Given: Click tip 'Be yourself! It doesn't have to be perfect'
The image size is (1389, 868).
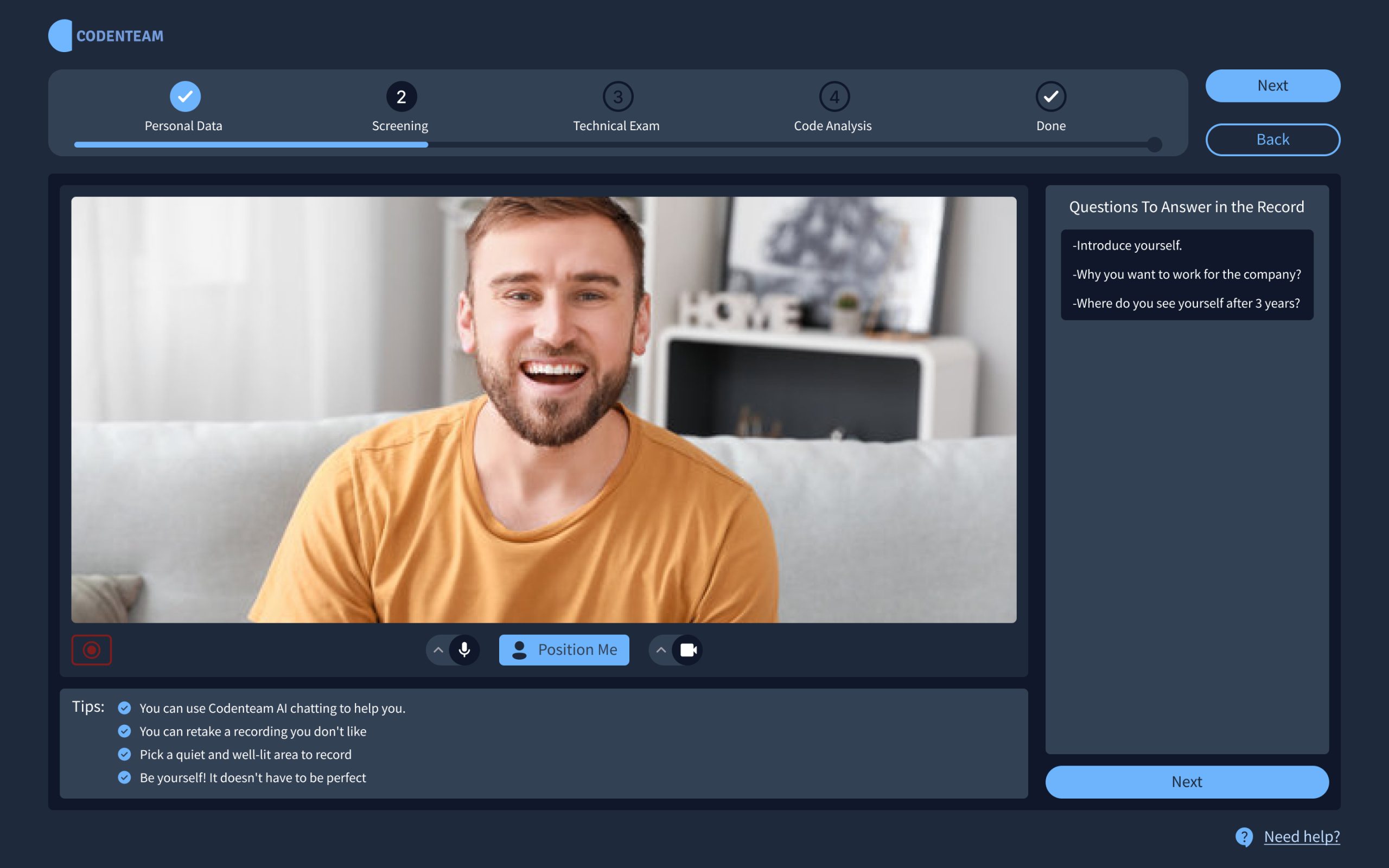Looking at the screenshot, I should tap(252, 777).
